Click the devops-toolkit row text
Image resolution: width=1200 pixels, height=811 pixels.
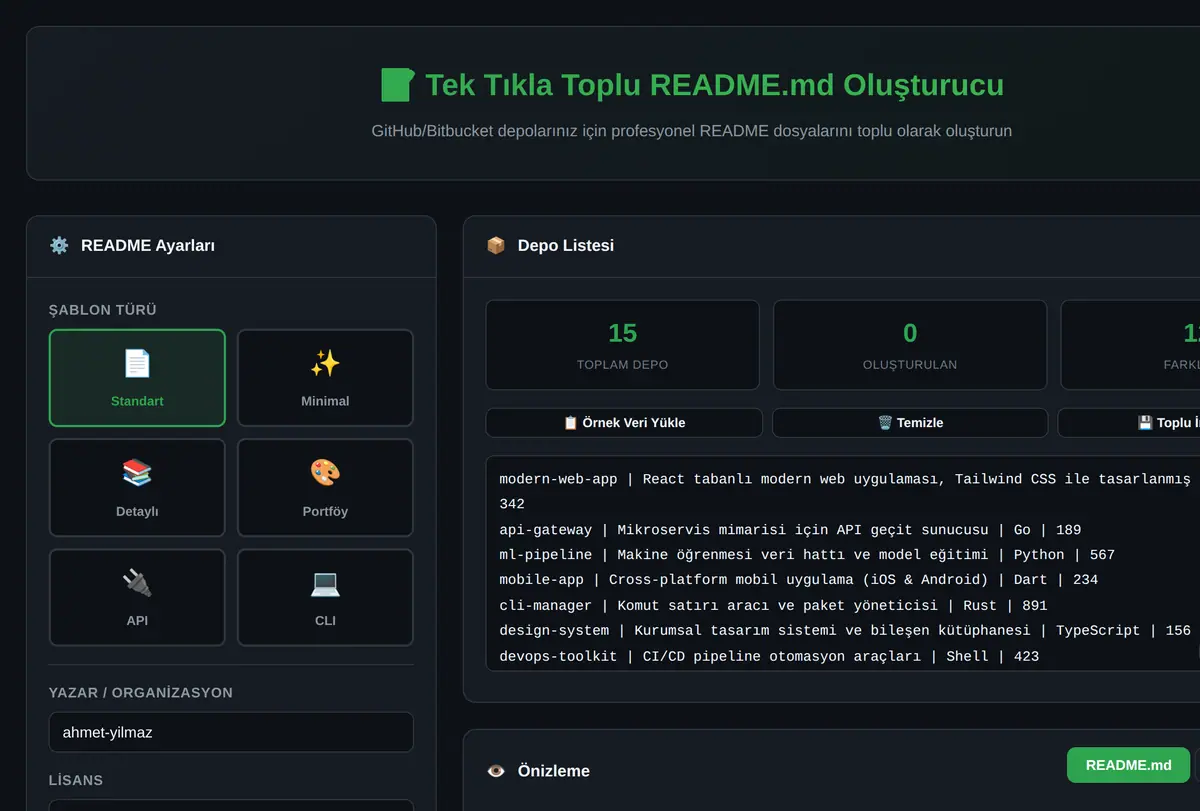769,657
